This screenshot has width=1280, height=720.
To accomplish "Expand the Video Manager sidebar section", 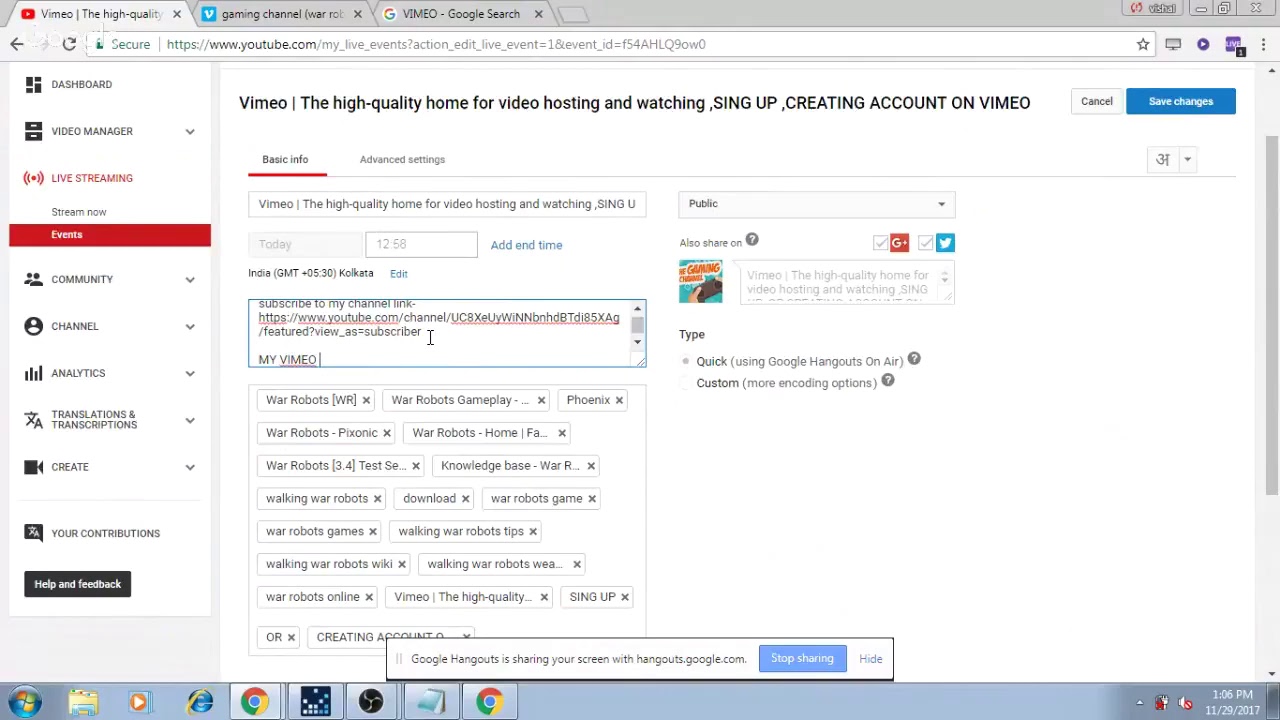I will coord(190,131).
